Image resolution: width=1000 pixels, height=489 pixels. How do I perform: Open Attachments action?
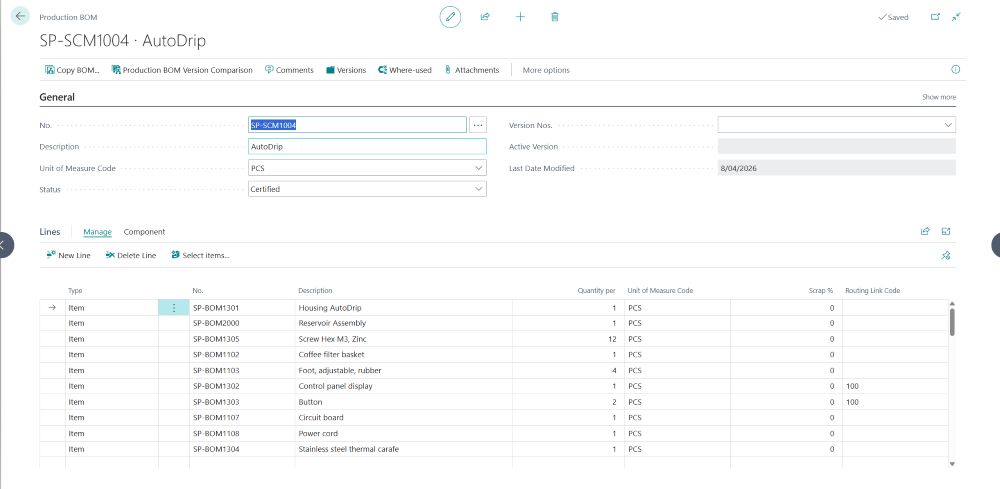(471, 70)
